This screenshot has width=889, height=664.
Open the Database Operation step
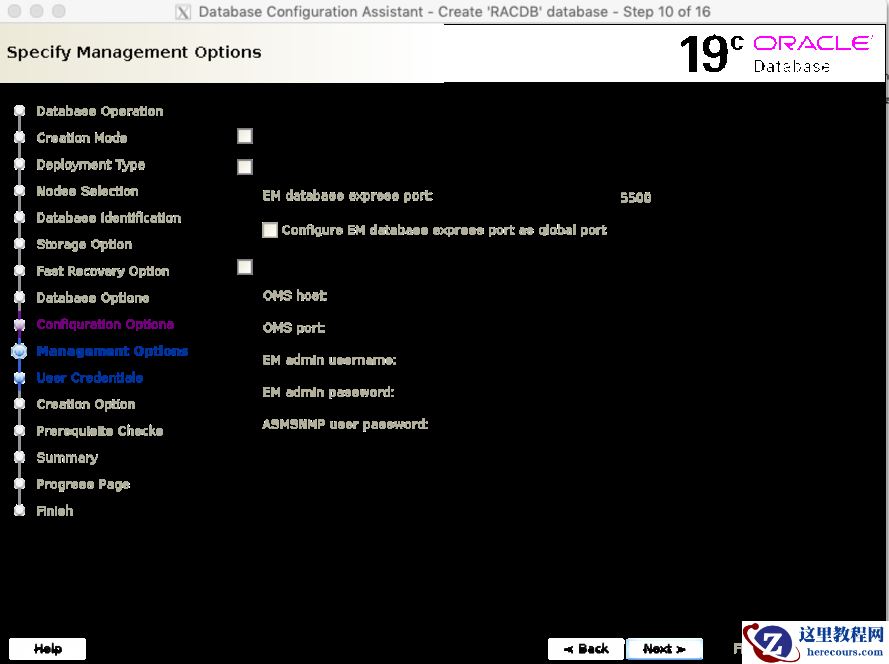[x=99, y=111]
